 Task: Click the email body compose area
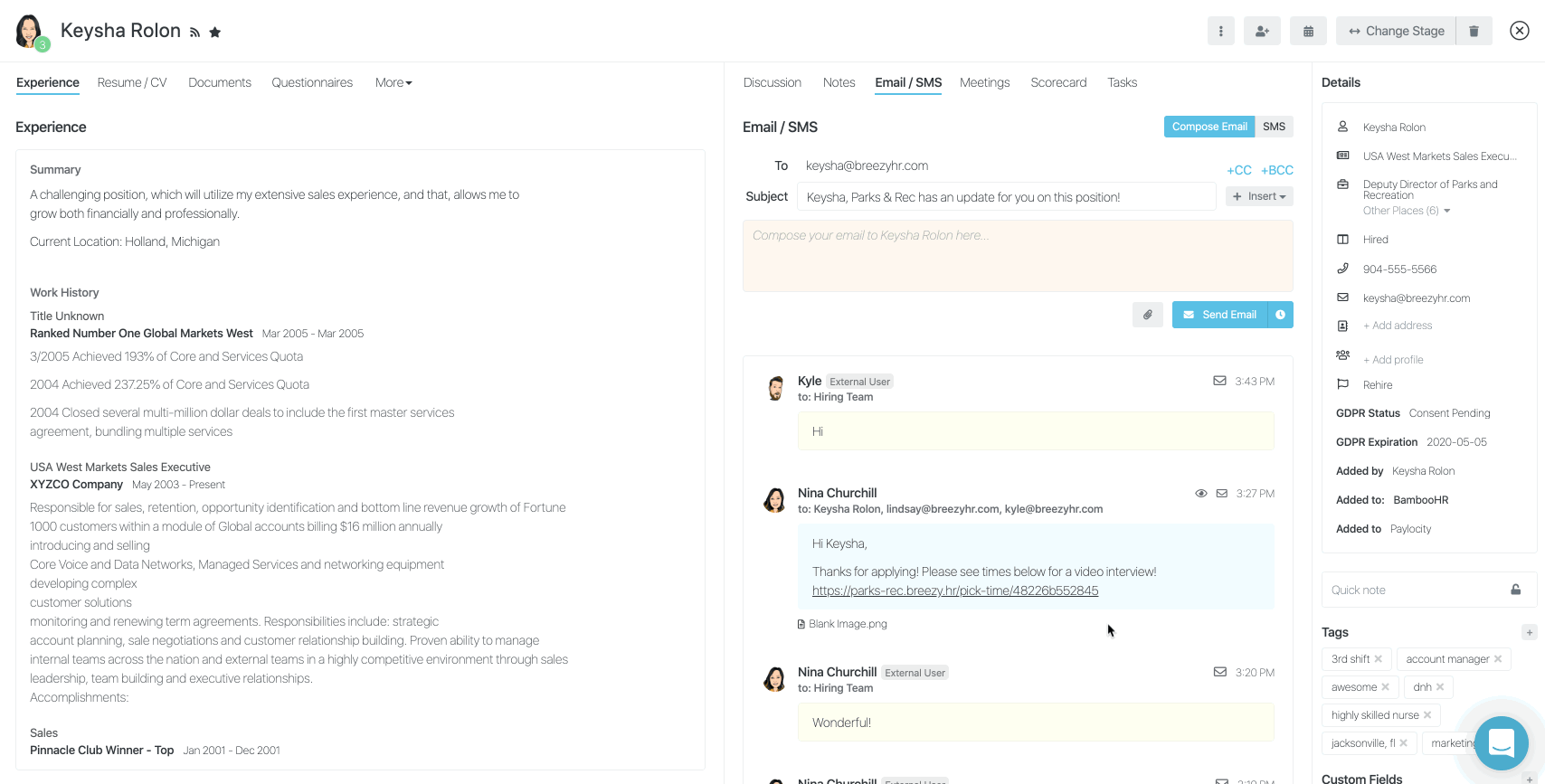tap(1018, 255)
